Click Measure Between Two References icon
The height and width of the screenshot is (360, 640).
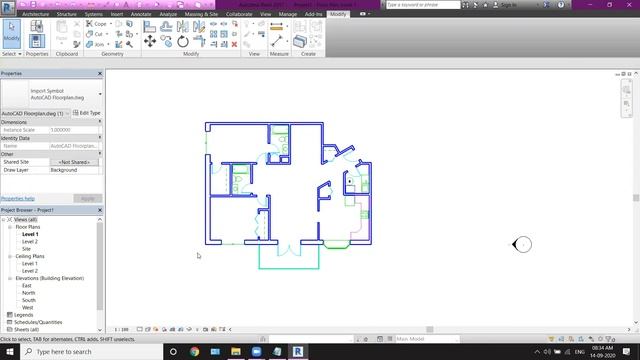276,41
